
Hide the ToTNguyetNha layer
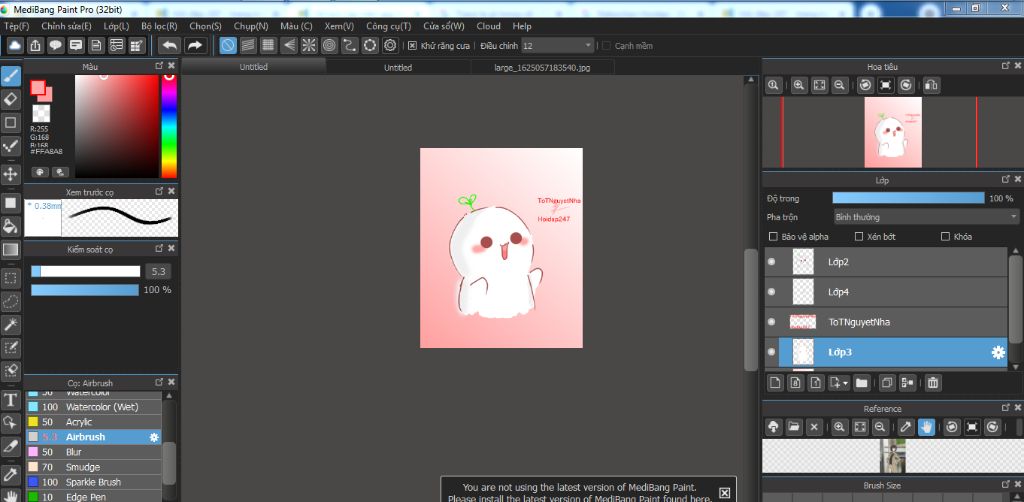[x=771, y=322]
